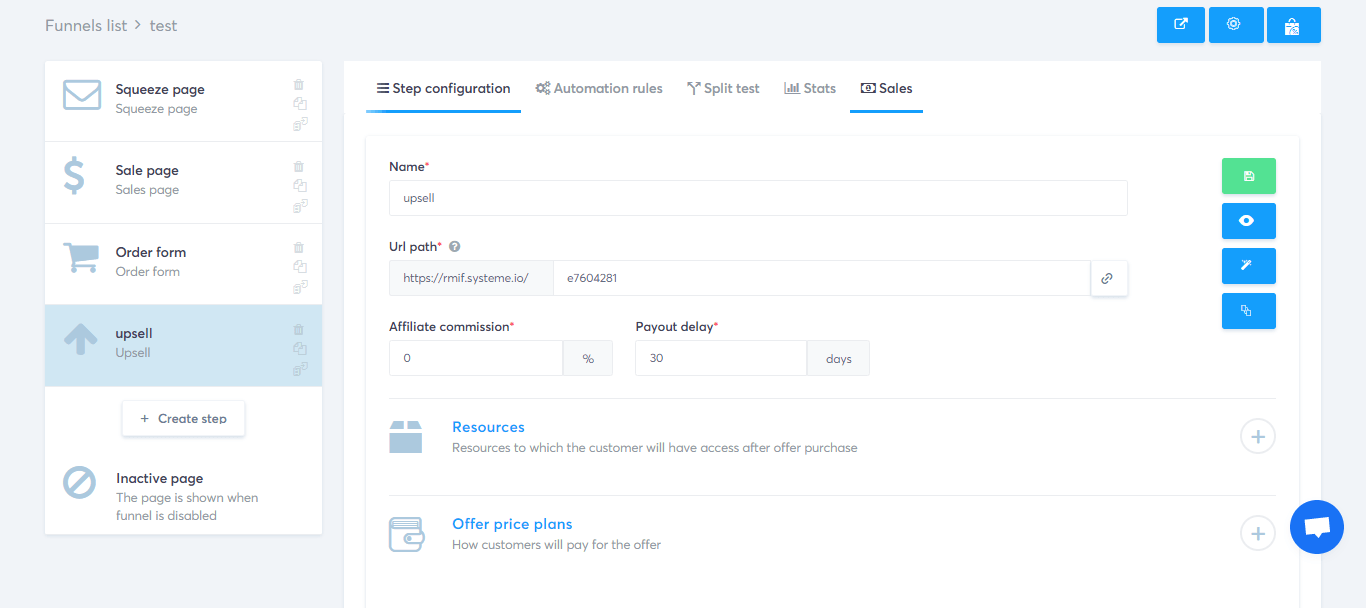This screenshot has height=608, width=1366.
Task: Click the open-in-new-window button at top
Action: [1181, 25]
